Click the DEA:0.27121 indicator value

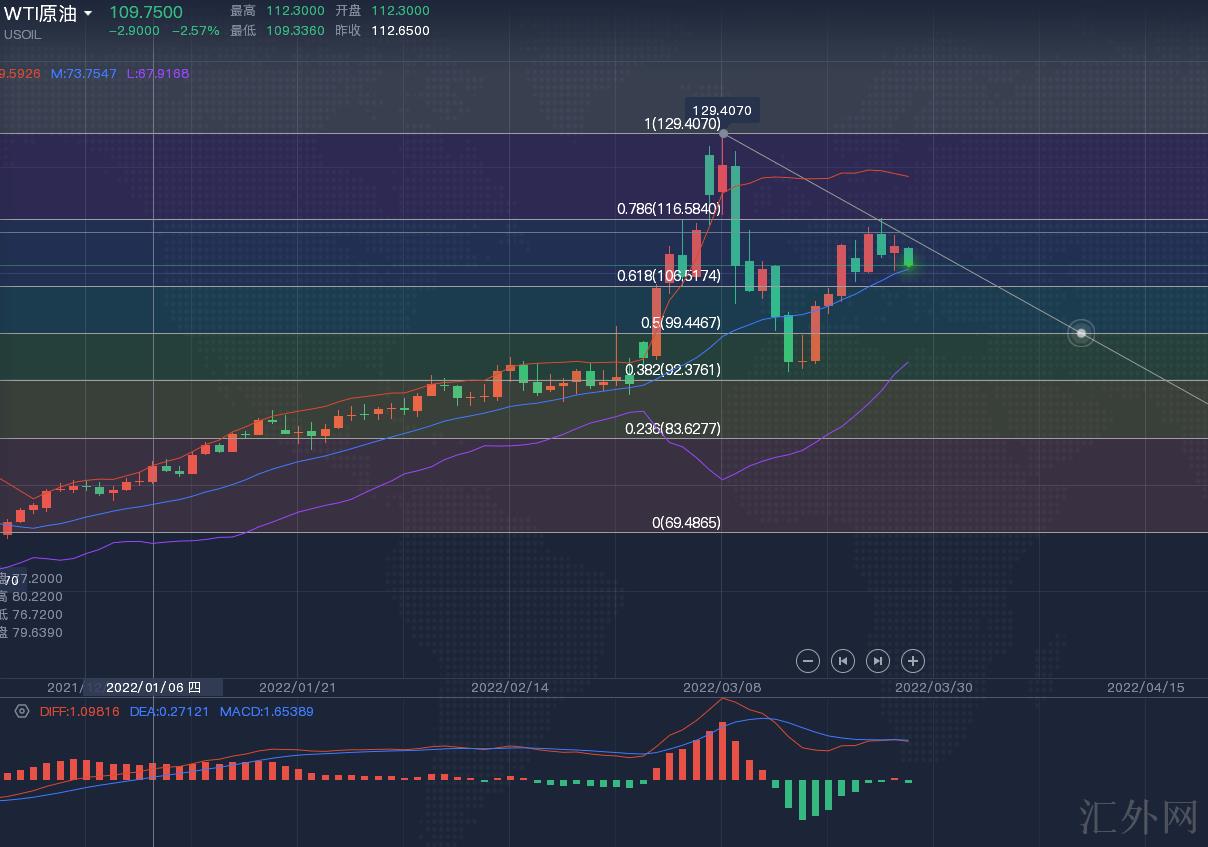pos(170,711)
